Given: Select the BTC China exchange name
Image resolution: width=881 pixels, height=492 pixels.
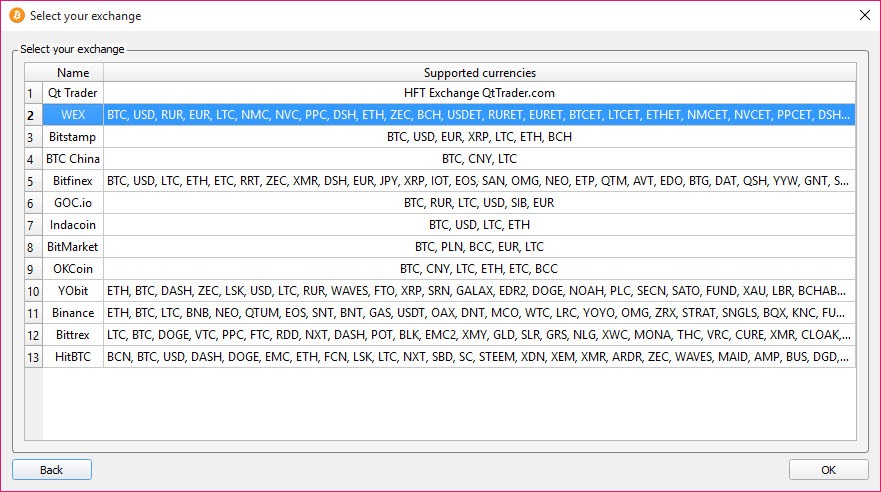Looking at the screenshot, I should pyautogui.click(x=73, y=158).
